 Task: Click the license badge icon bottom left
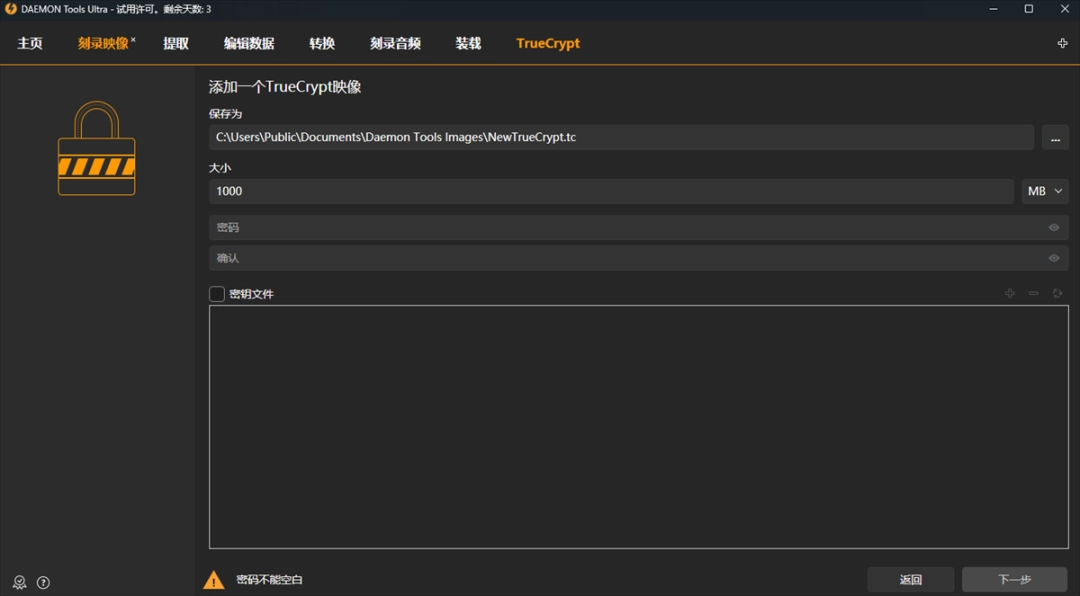click(17, 582)
